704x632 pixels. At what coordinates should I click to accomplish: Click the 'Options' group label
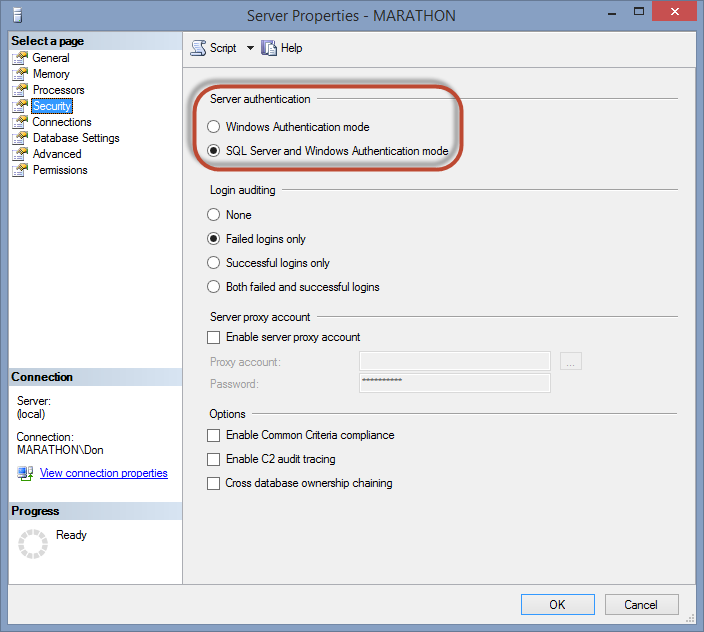click(x=227, y=414)
